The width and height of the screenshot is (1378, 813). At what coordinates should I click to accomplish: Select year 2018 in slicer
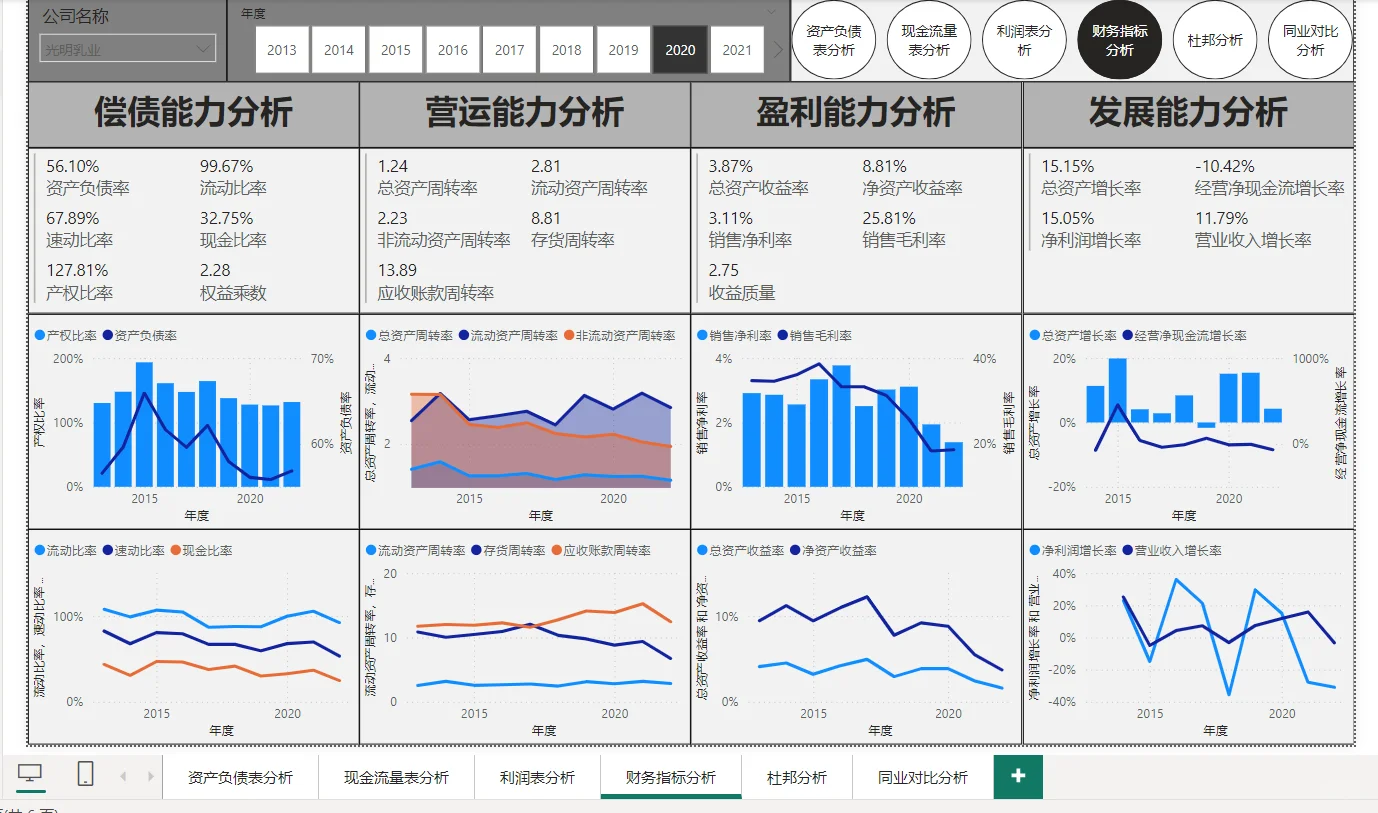tap(567, 50)
